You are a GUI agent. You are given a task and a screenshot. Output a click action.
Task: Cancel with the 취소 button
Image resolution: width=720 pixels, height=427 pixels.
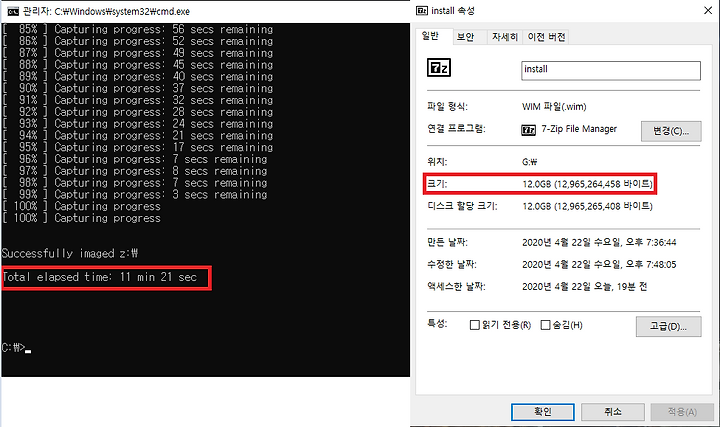point(613,412)
